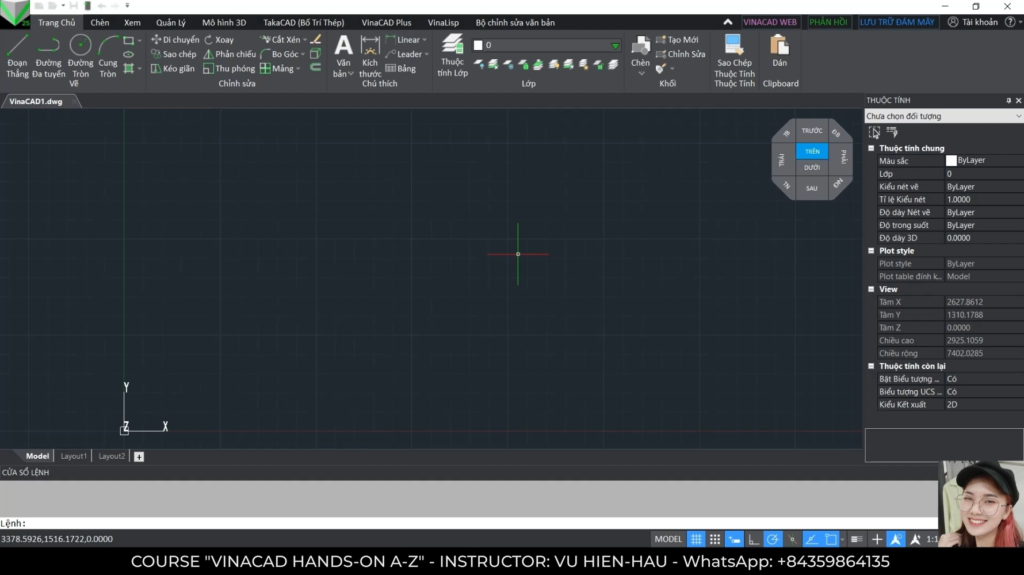Click the ellipse draw tool icon
Screen dimensions: 1024x575
(129, 54)
